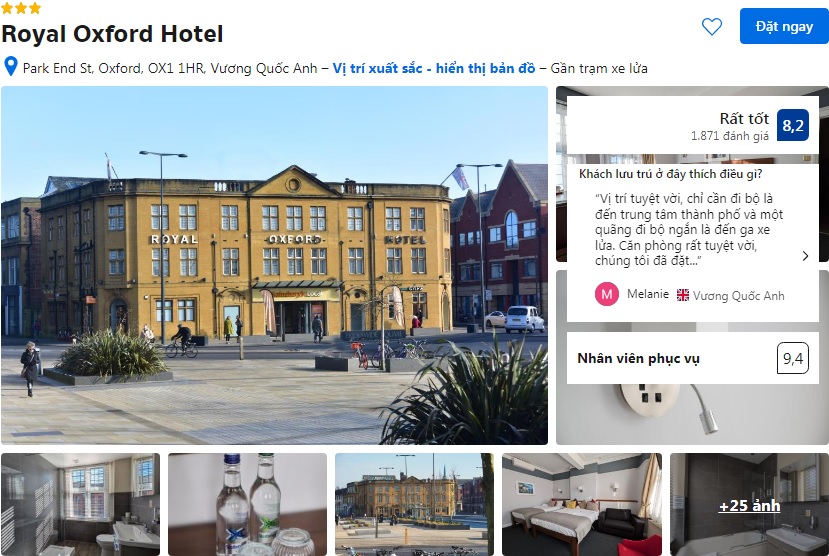The height and width of the screenshot is (556, 829).
Task: View the twin bedroom photo thumbnail
Action: click(582, 504)
